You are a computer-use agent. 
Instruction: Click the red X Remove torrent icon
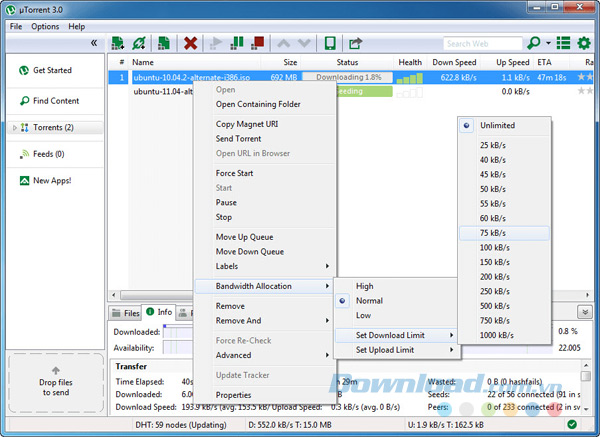[x=190, y=43]
